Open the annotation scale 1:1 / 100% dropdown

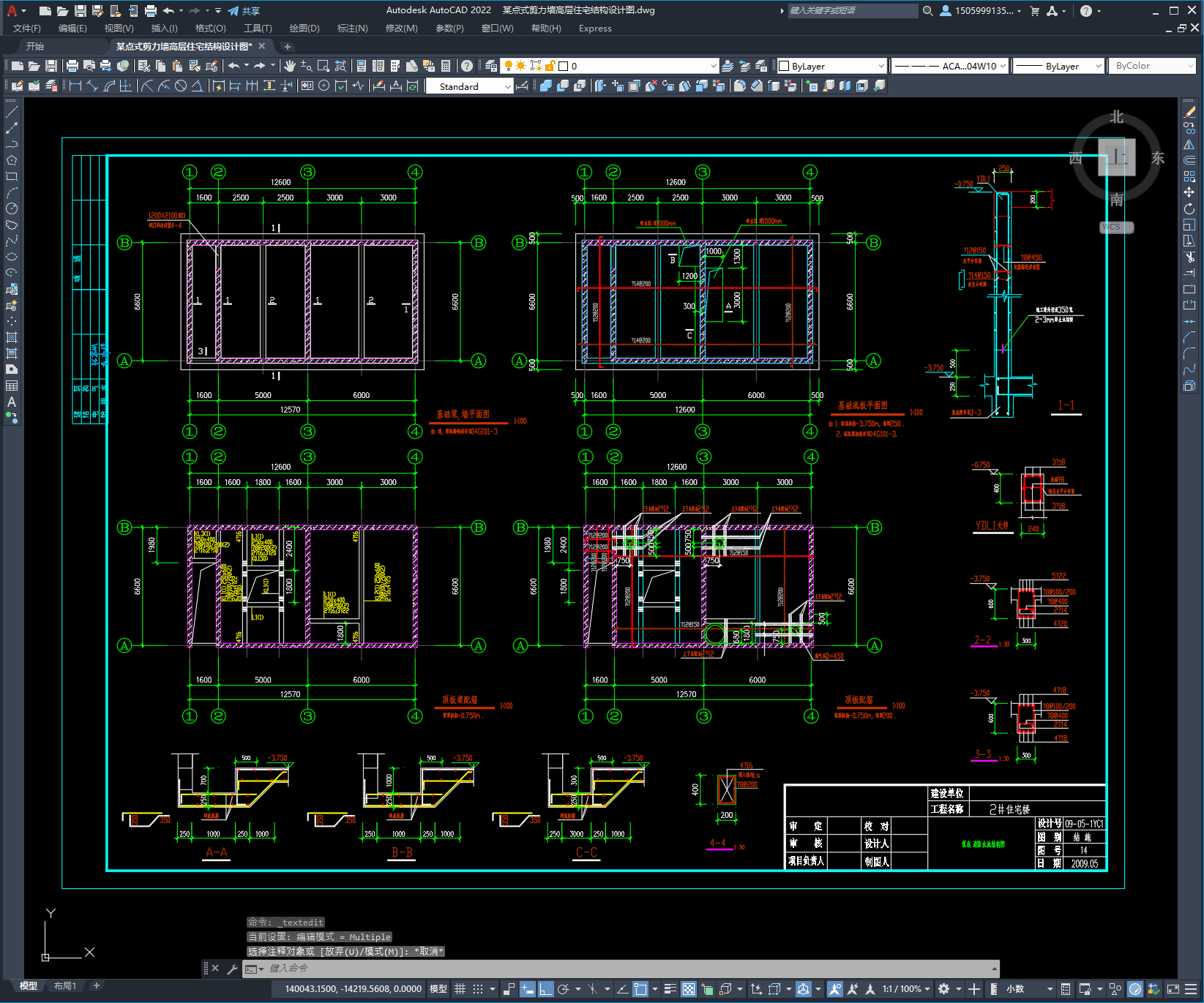pos(906,989)
